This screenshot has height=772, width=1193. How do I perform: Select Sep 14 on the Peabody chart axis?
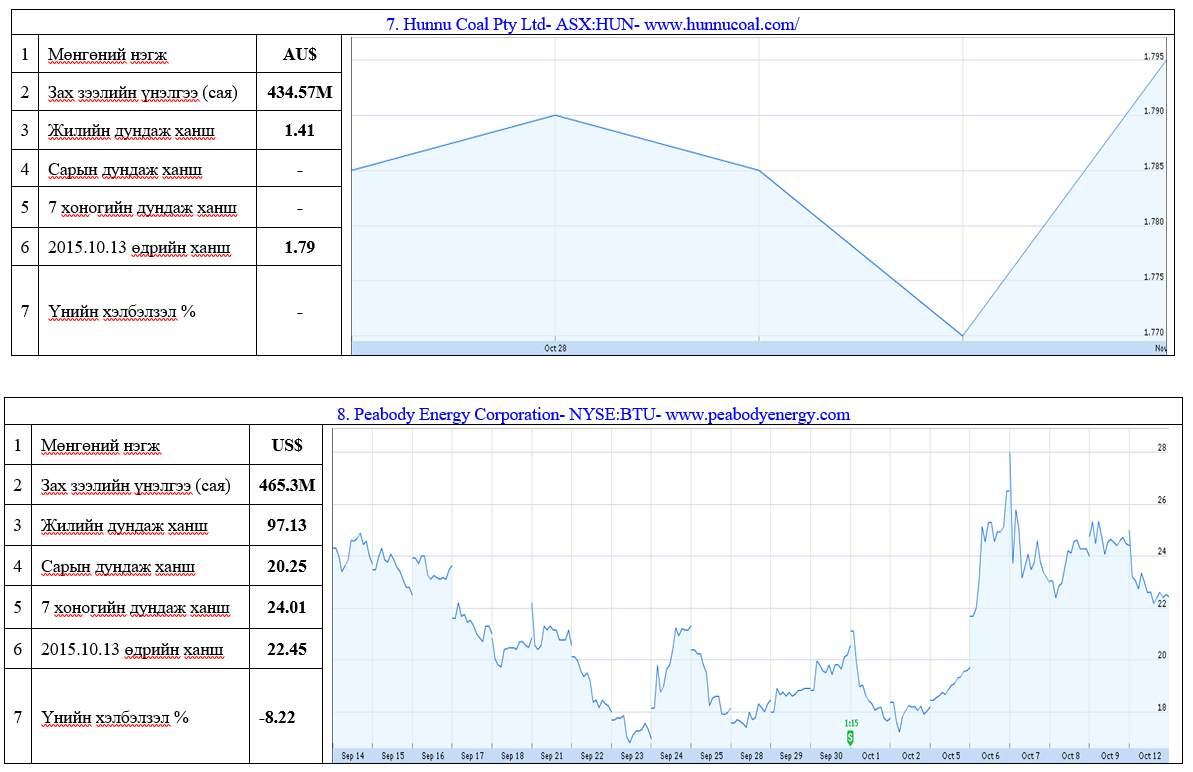tap(353, 756)
